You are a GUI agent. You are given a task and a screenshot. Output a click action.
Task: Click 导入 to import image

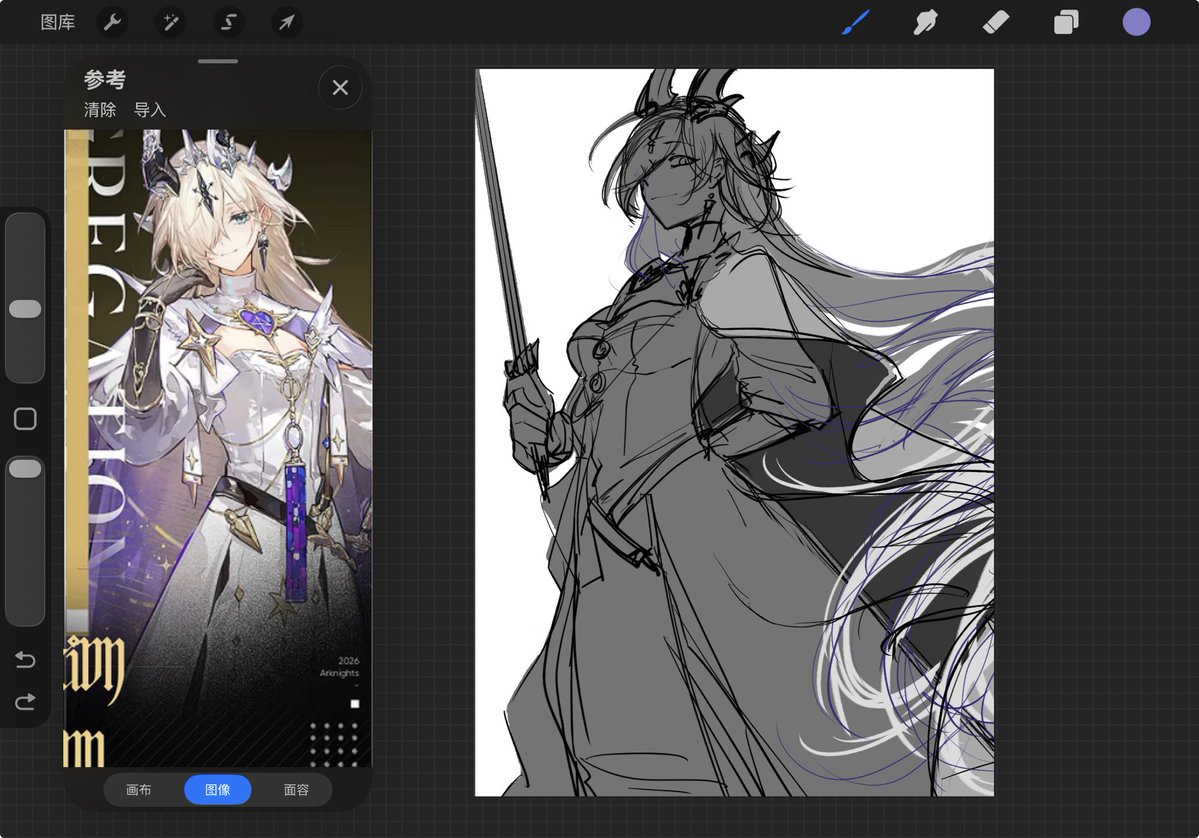[x=150, y=110]
